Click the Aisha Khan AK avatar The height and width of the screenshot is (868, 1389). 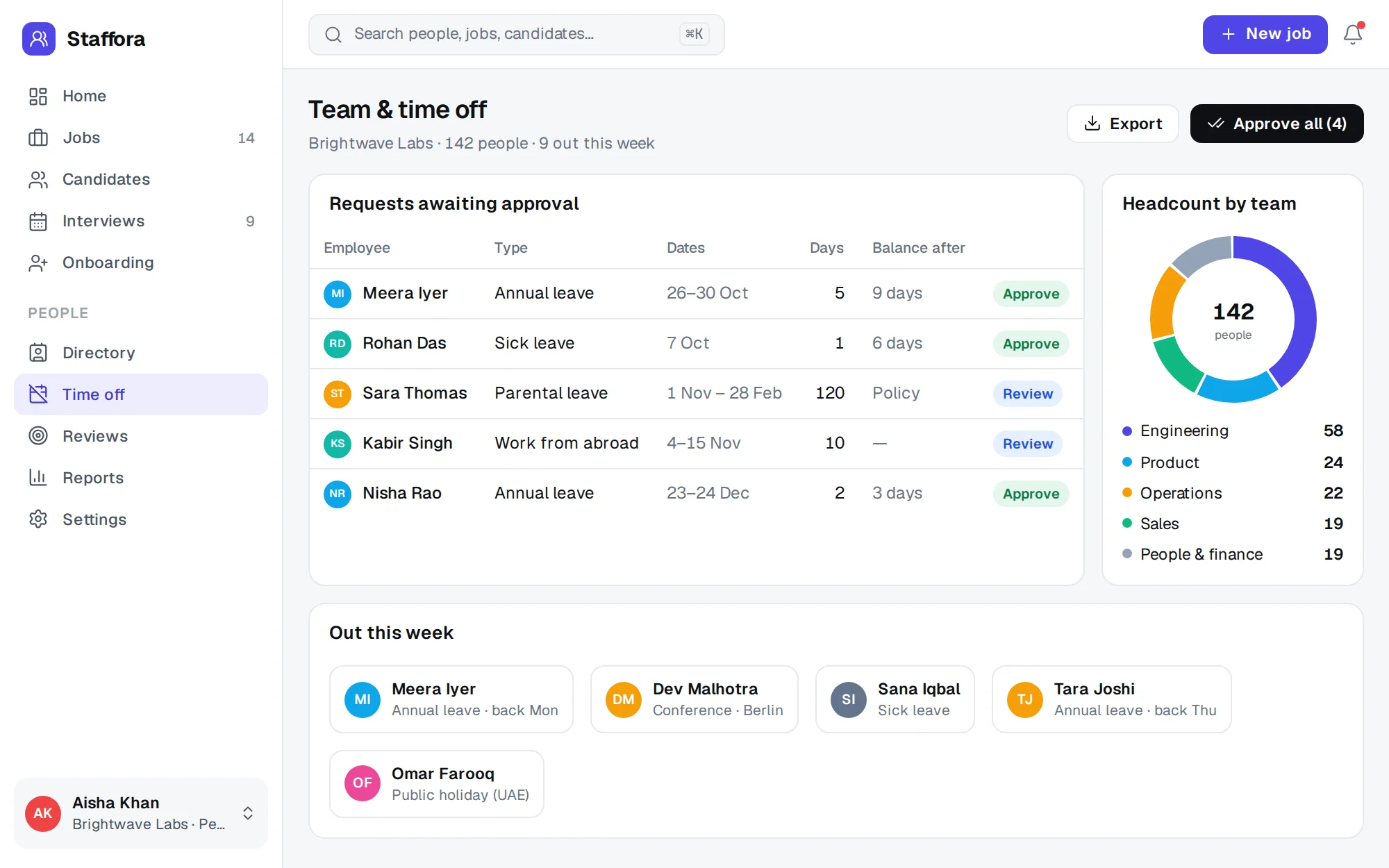43,813
